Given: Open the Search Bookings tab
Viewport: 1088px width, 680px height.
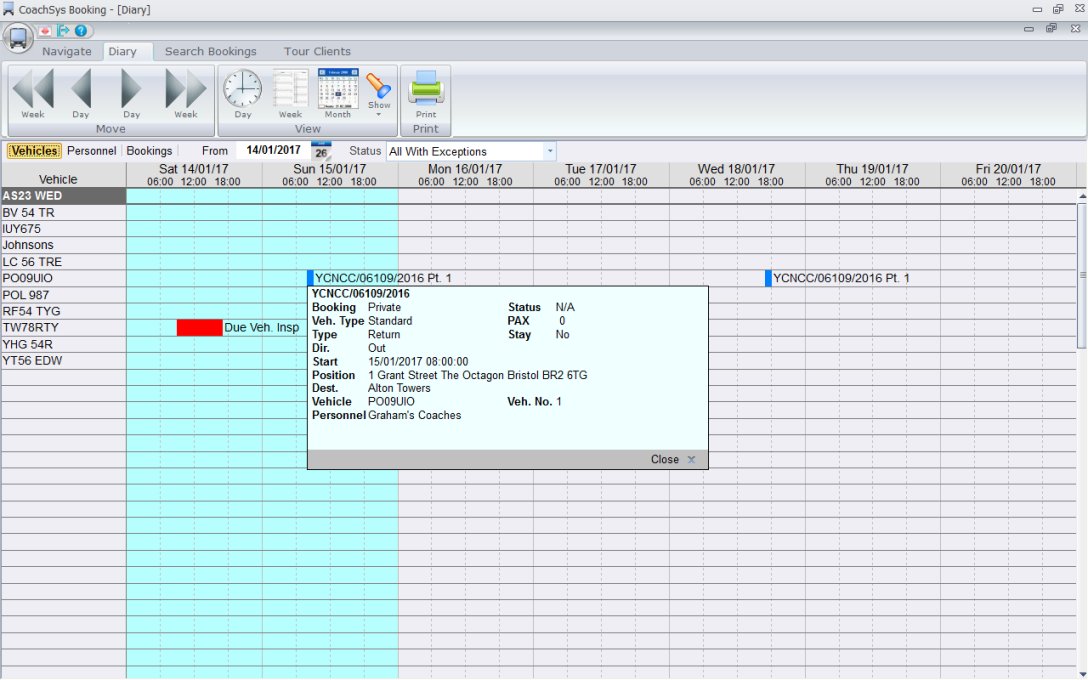Looking at the screenshot, I should [210, 52].
